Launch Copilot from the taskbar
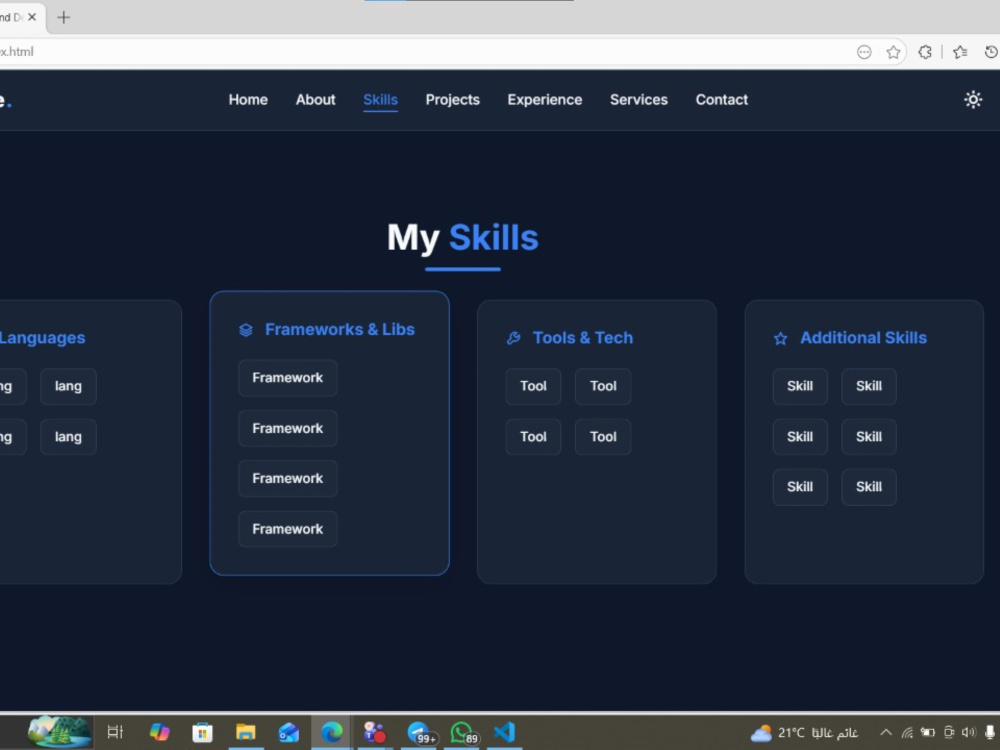The image size is (1000, 750). 159,732
